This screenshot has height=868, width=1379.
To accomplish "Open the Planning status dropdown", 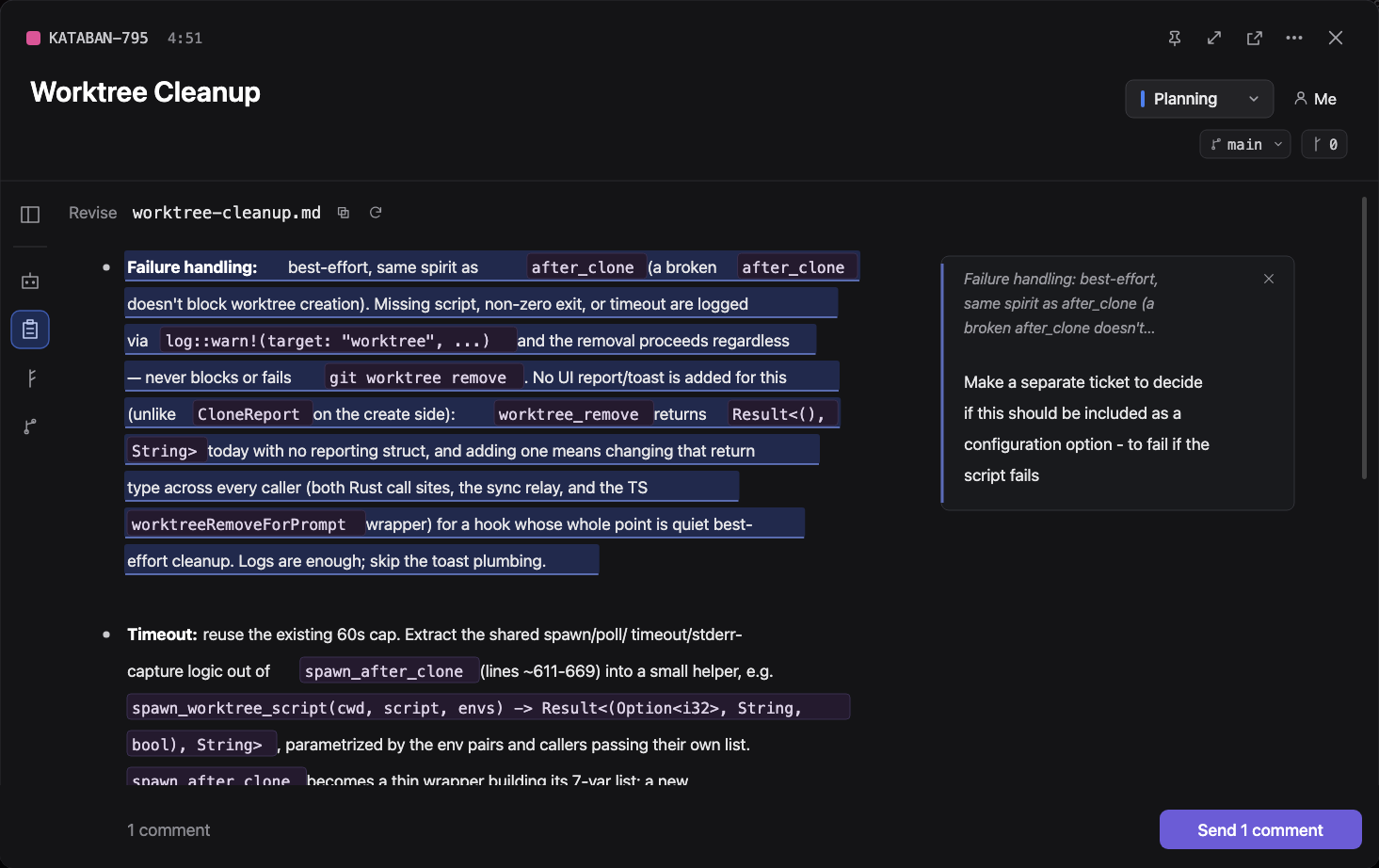I will tap(1199, 99).
